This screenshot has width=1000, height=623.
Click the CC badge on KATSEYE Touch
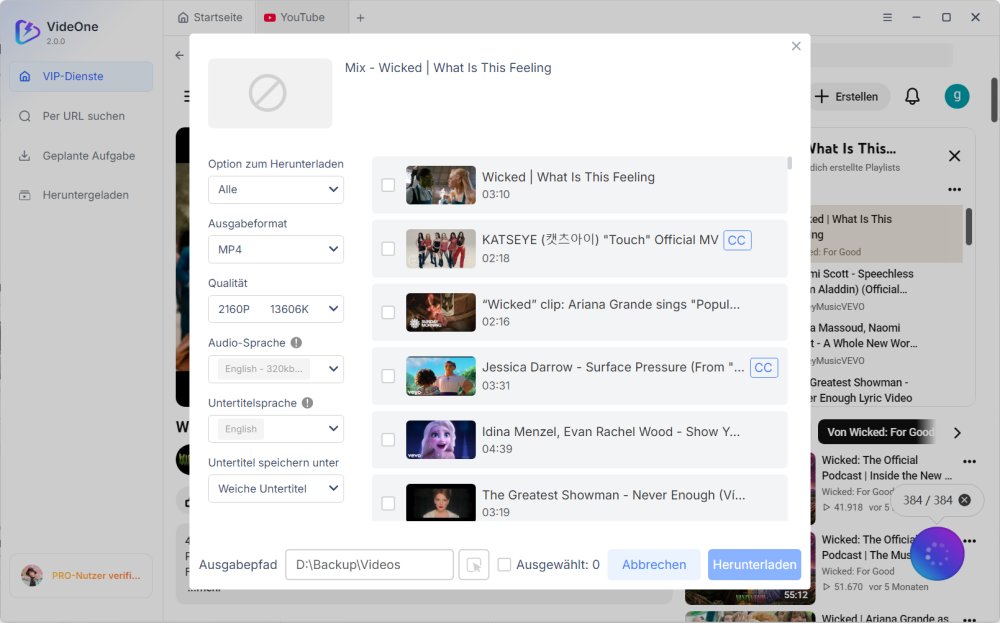point(737,240)
